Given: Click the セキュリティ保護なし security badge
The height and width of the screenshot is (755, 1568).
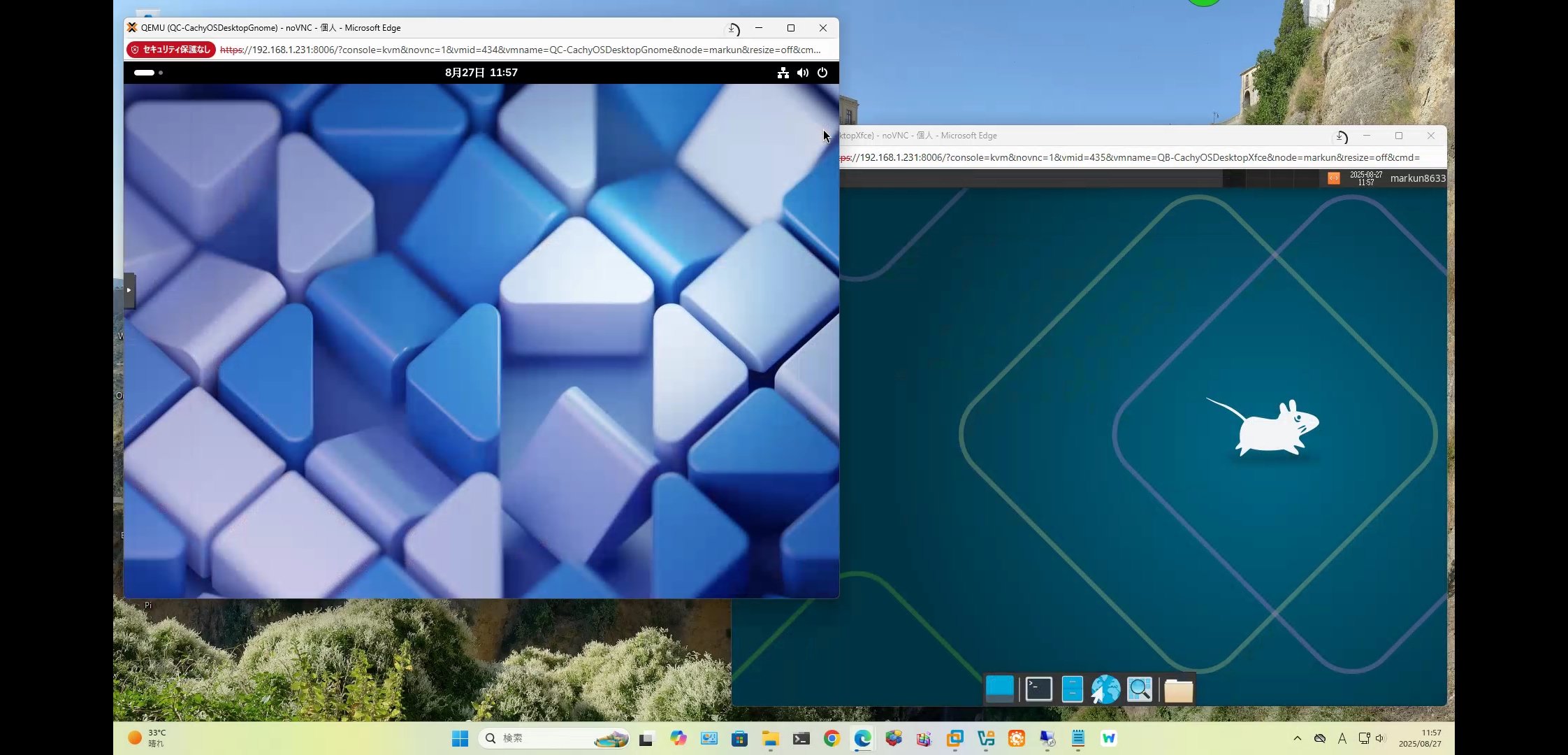Looking at the screenshot, I should (171, 50).
